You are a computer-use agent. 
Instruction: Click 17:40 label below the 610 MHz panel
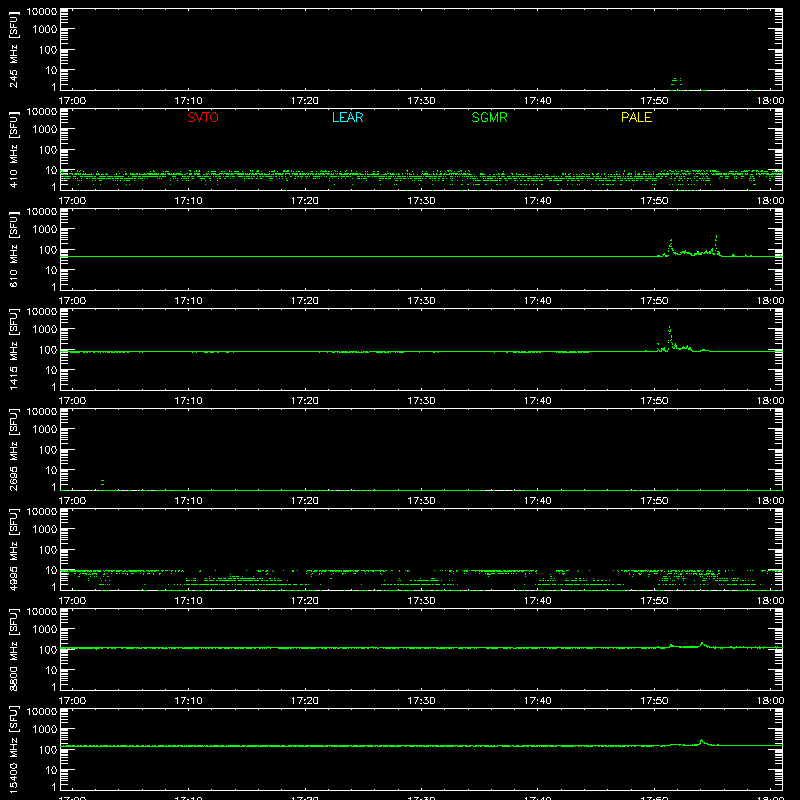[x=537, y=301]
